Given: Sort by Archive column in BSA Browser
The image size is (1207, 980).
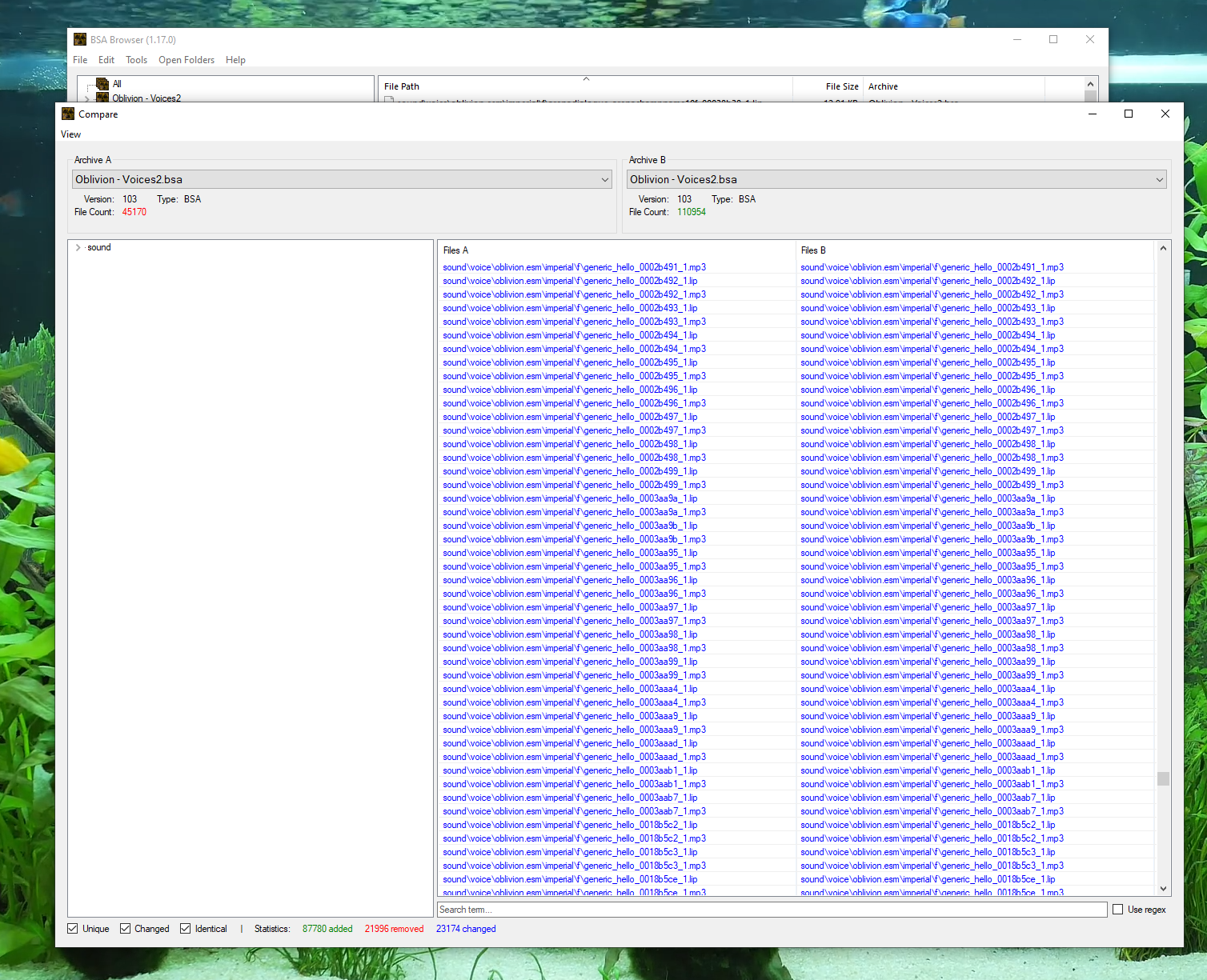Looking at the screenshot, I should (x=954, y=86).
